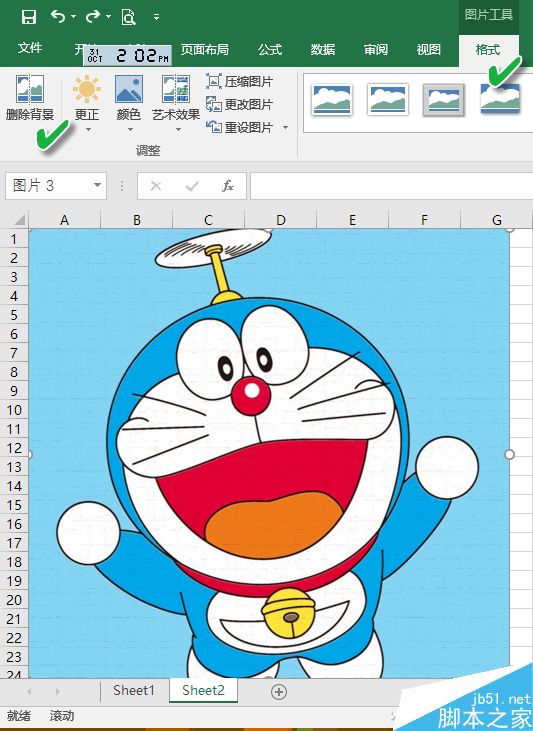Expand the 重设图片 dropdown arrow

(285, 127)
